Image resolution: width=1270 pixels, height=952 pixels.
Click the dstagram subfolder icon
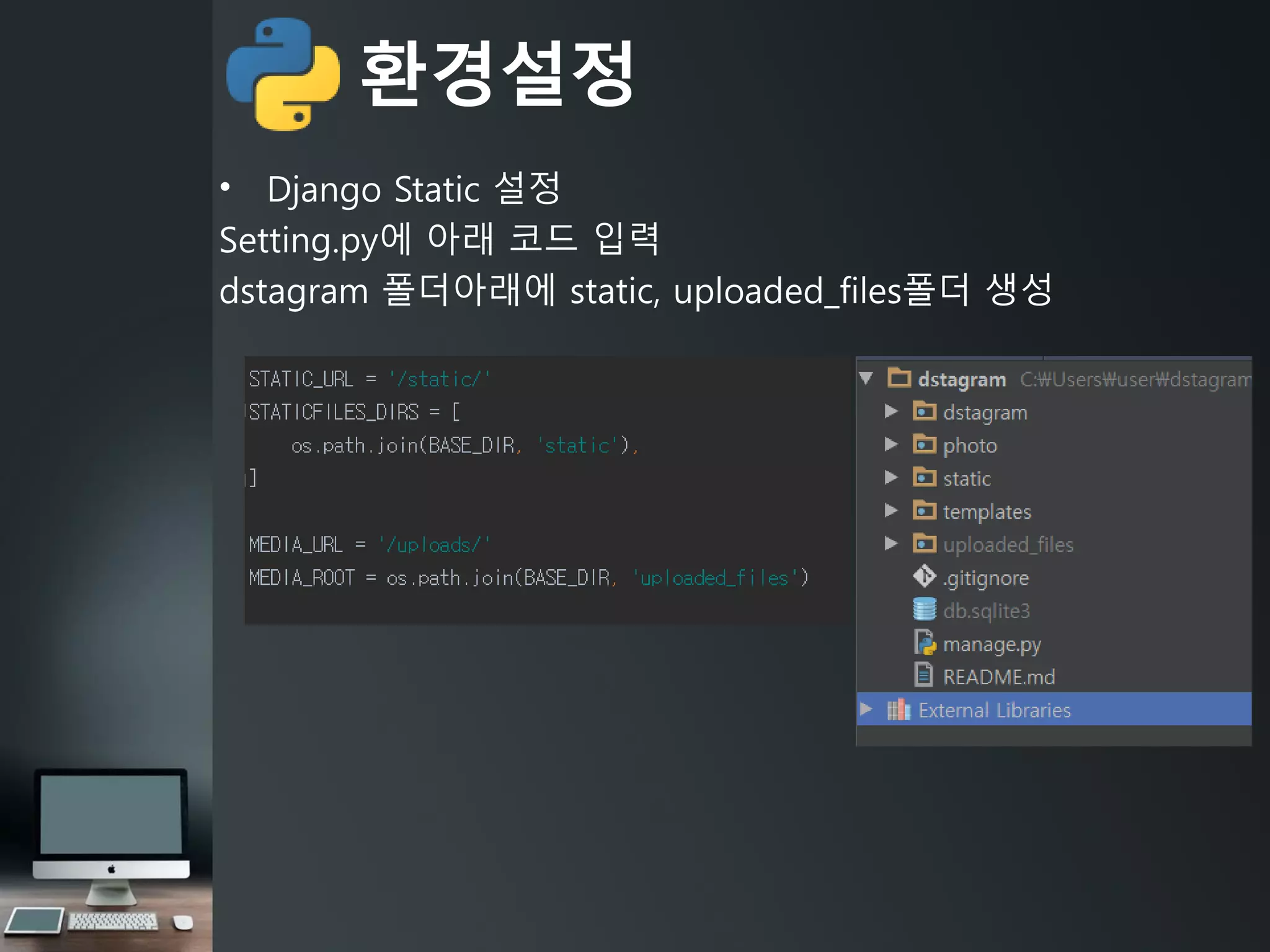pos(925,410)
